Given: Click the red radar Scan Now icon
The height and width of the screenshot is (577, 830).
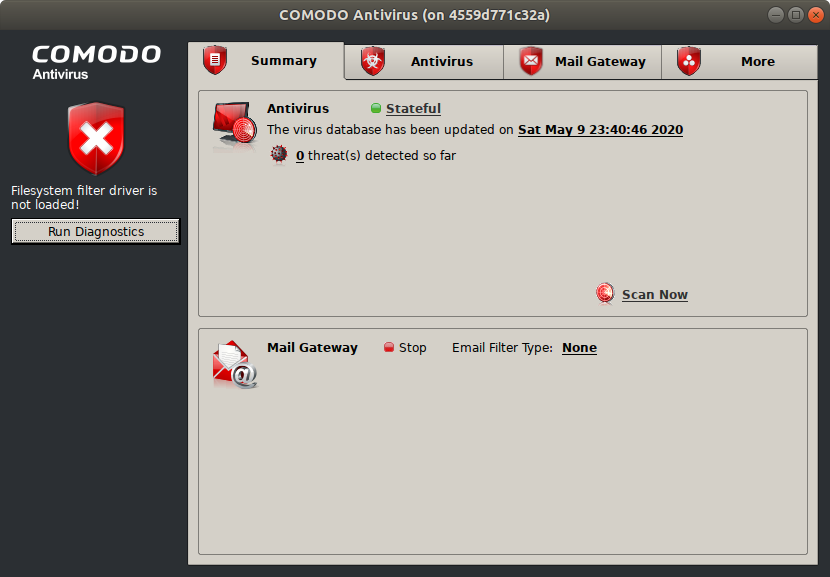Looking at the screenshot, I should 605,293.
